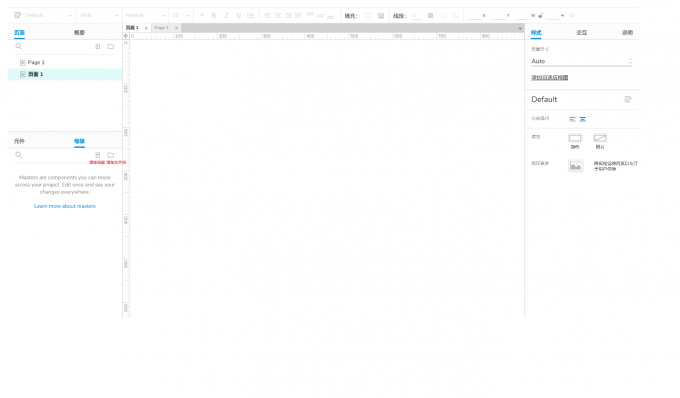Toggle the aspect ratio lock between W and H
Image resolution: width=680 pixels, height=398 pixels.
pos(540,16)
